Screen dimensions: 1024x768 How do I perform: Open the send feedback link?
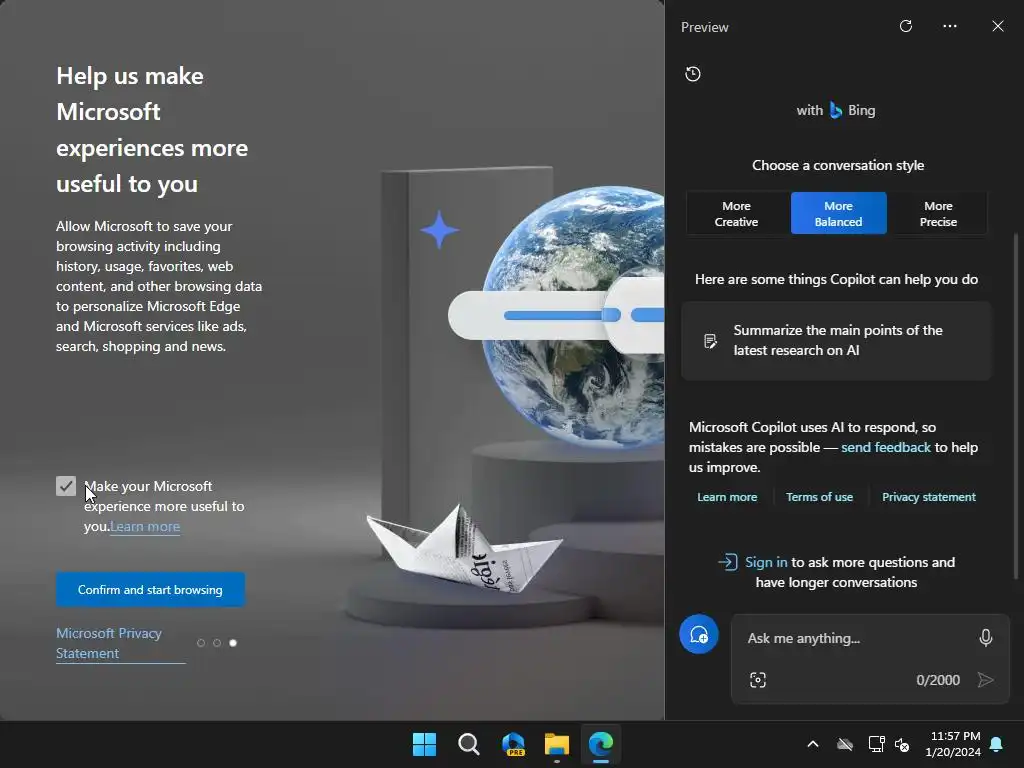[x=886, y=447]
